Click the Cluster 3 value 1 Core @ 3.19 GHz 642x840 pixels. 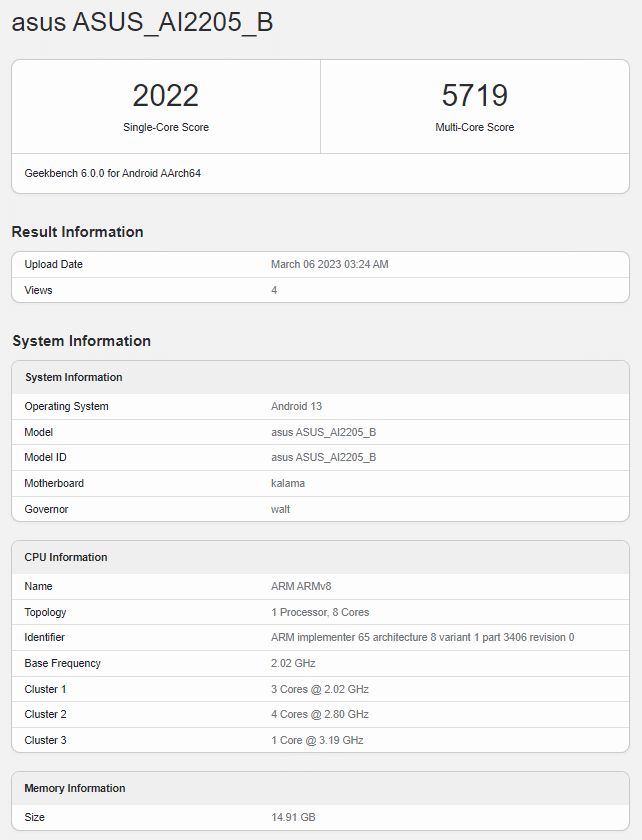317,740
